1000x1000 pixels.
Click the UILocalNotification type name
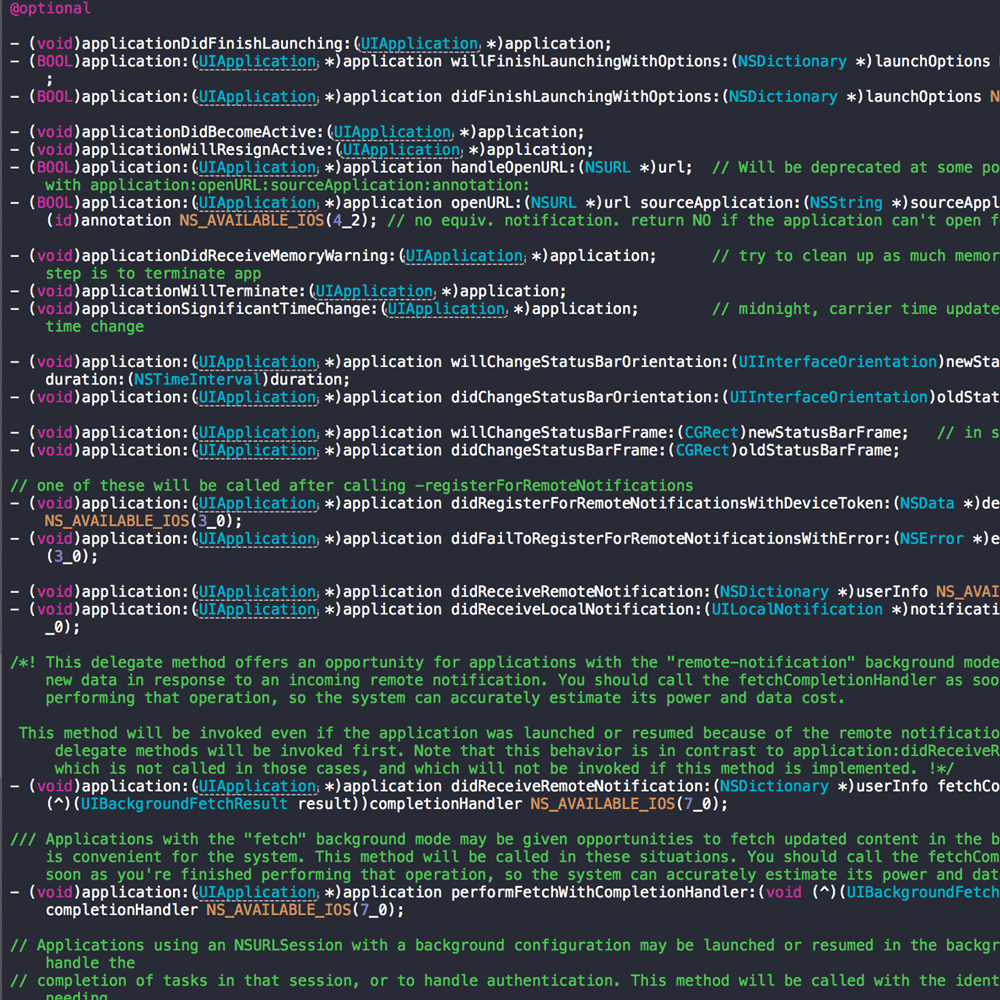[797, 610]
